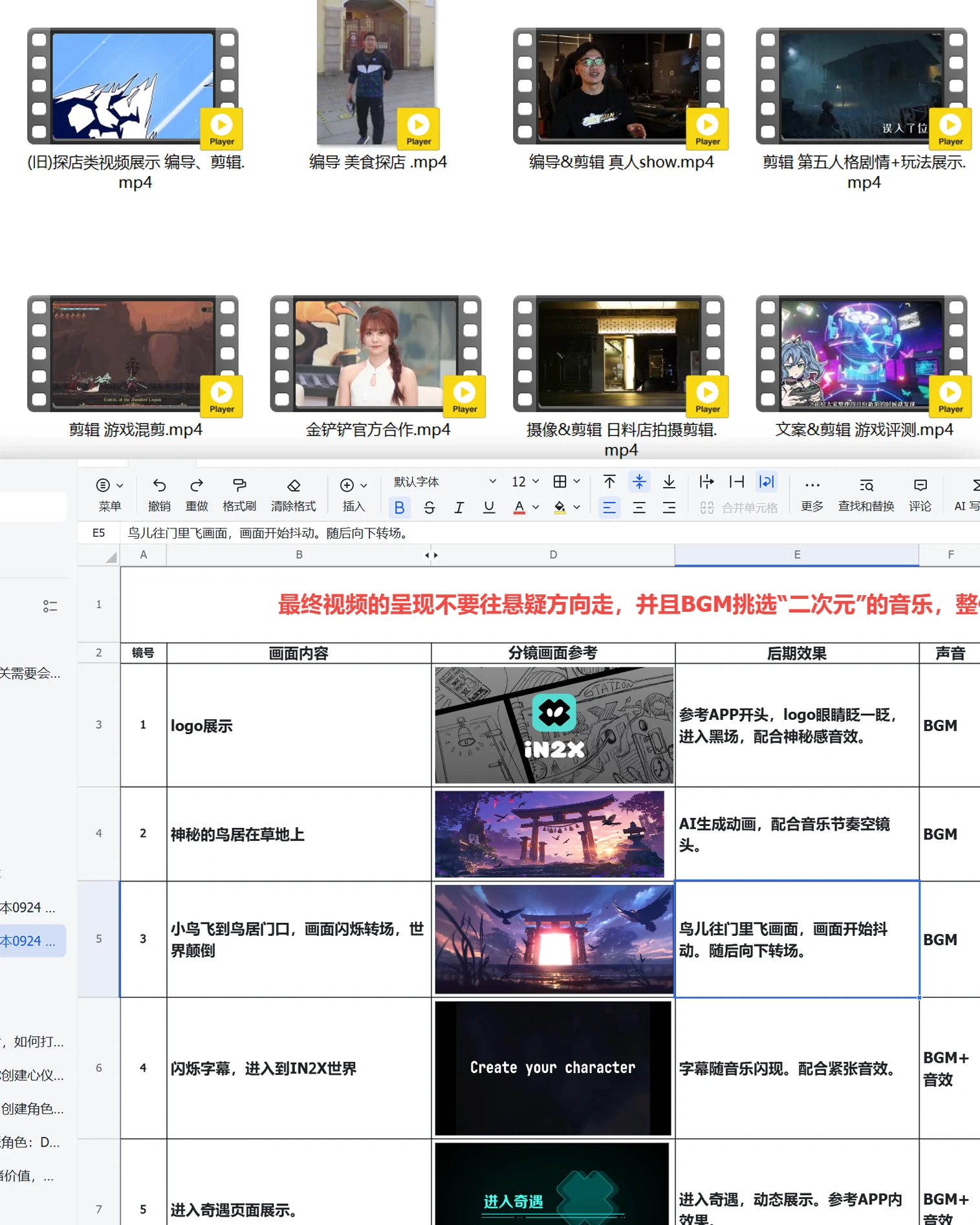Click 'Create your character' storyboard image
The image size is (980, 1225).
tap(553, 1068)
